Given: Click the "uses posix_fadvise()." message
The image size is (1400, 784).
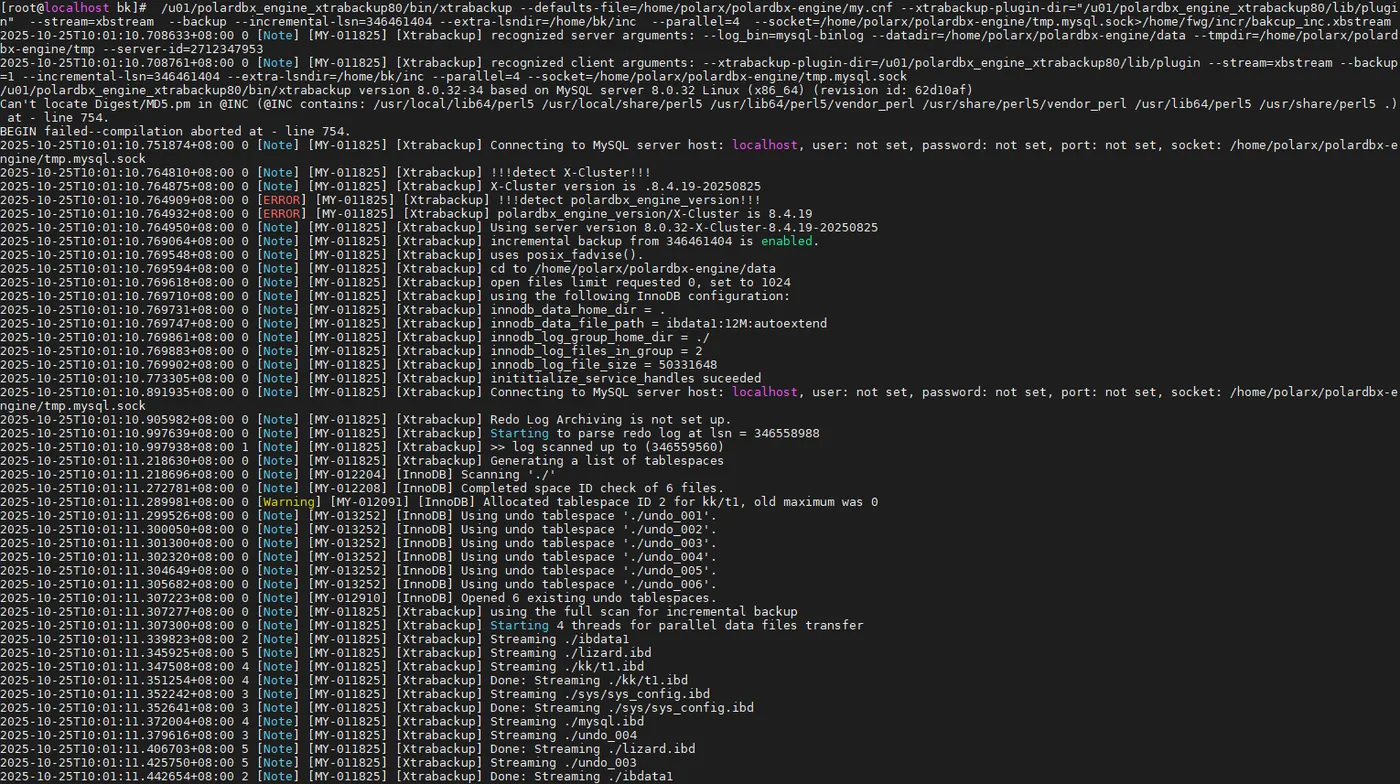Looking at the screenshot, I should [x=567, y=255].
